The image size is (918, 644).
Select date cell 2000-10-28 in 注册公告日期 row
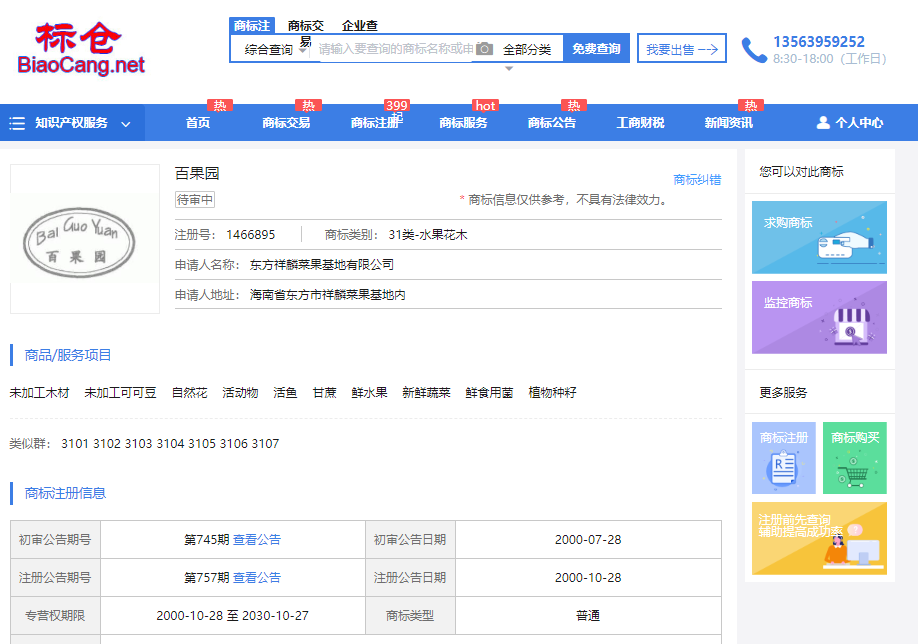click(x=588, y=578)
